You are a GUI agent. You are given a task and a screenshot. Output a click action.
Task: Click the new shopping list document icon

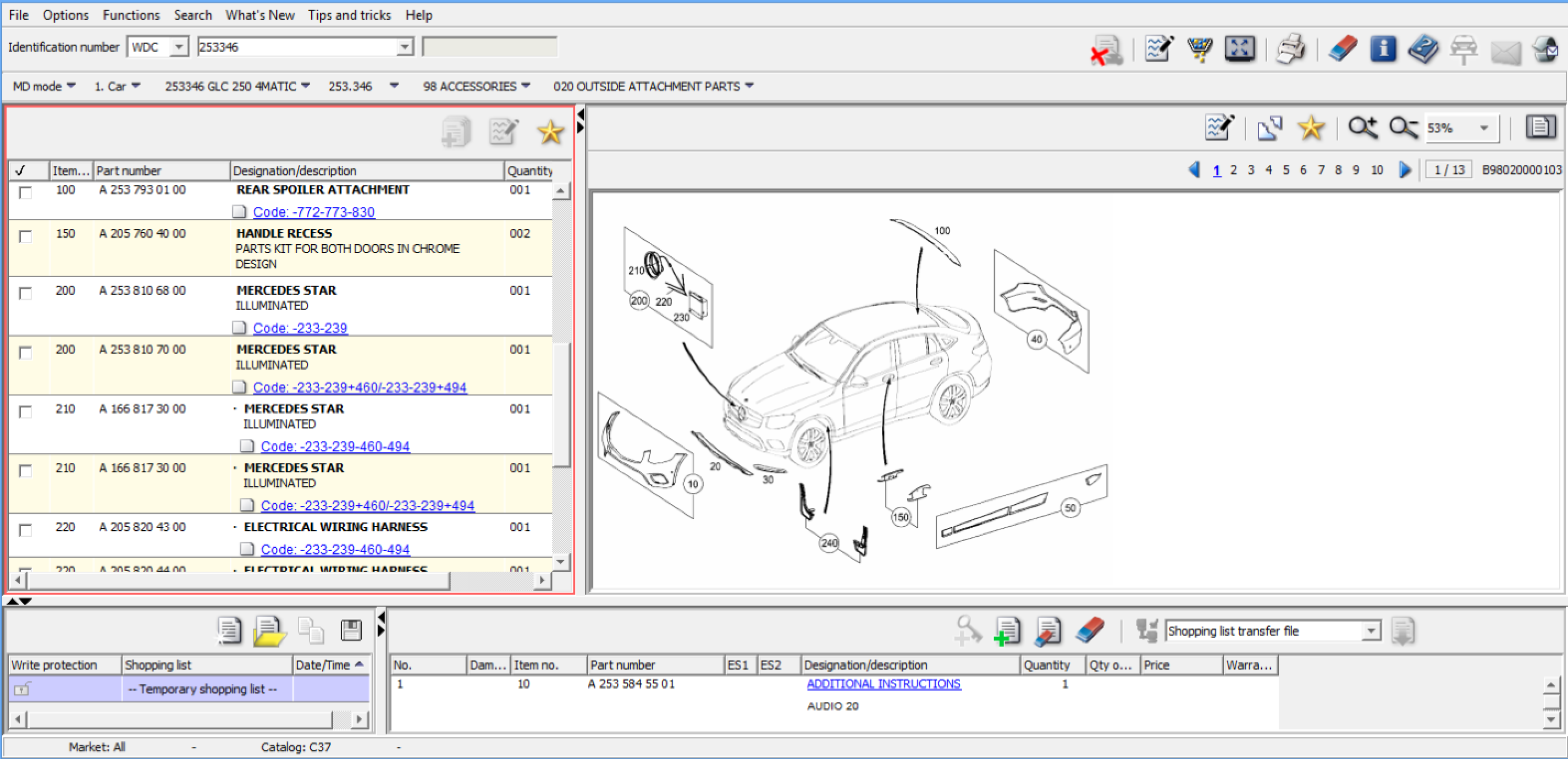click(x=229, y=630)
